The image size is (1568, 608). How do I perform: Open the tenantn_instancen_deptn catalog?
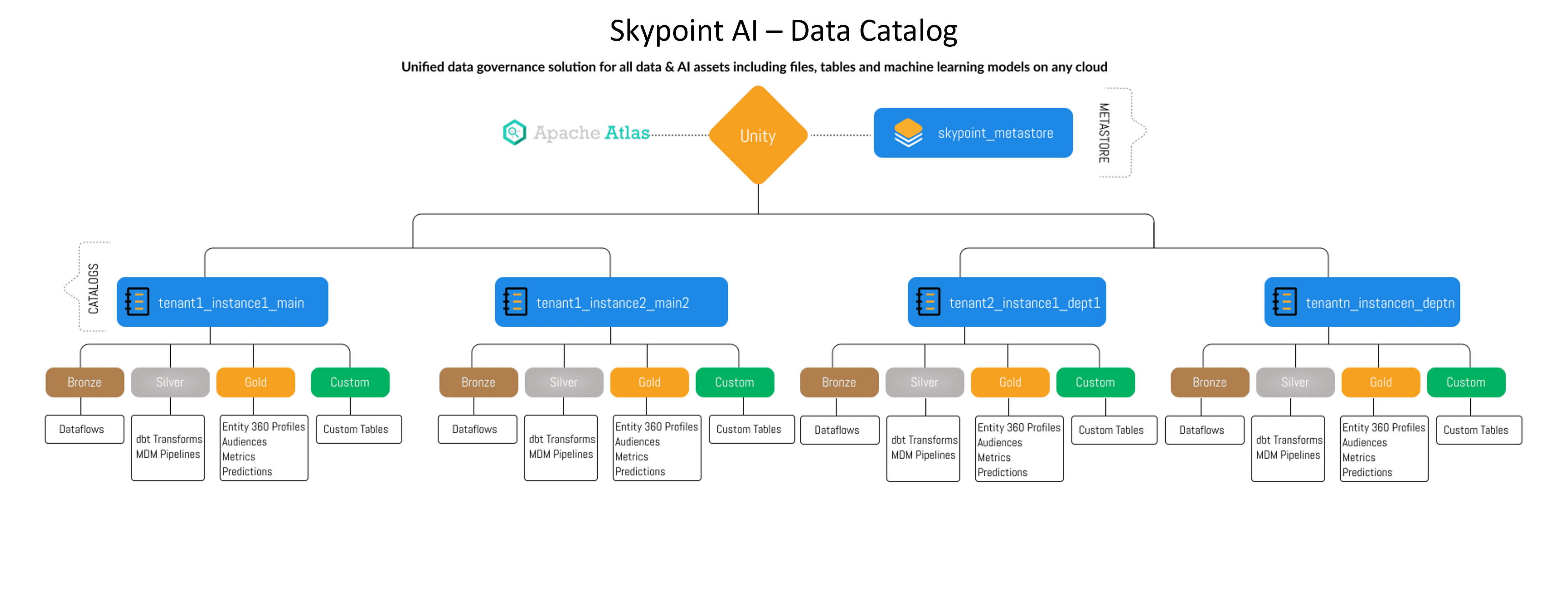click(x=1362, y=302)
